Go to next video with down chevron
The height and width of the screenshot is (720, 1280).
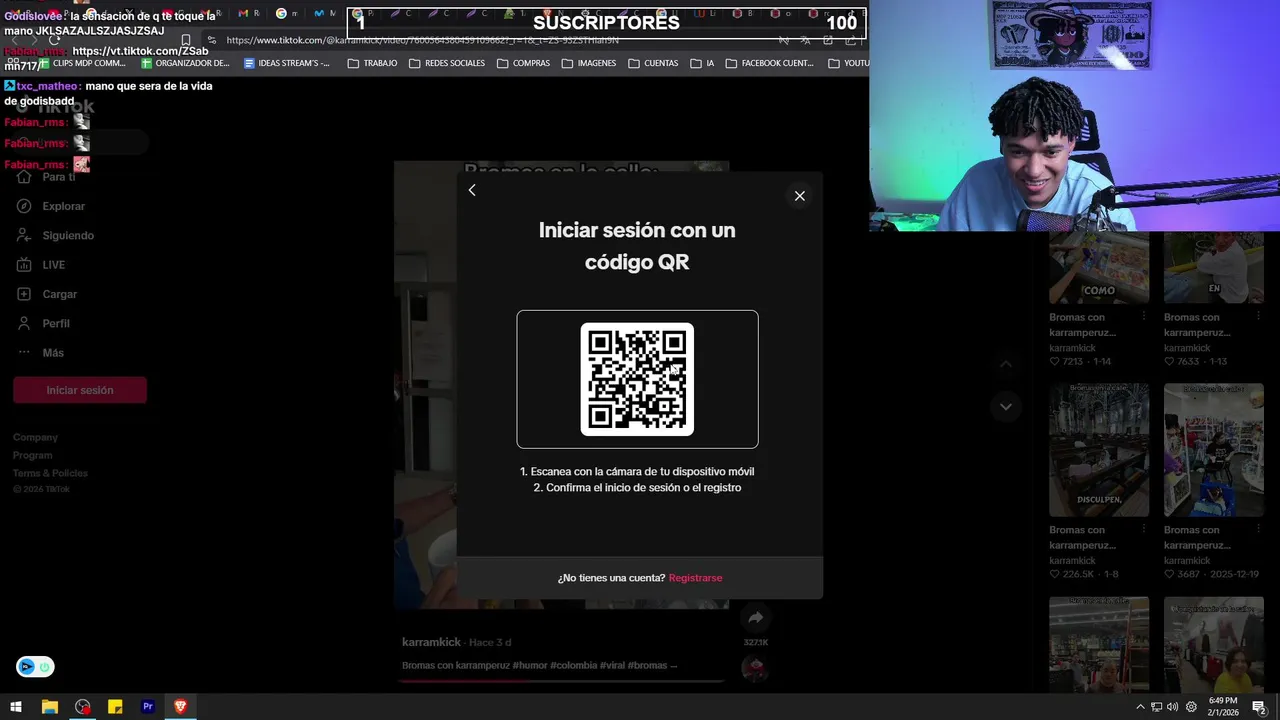[1006, 406]
